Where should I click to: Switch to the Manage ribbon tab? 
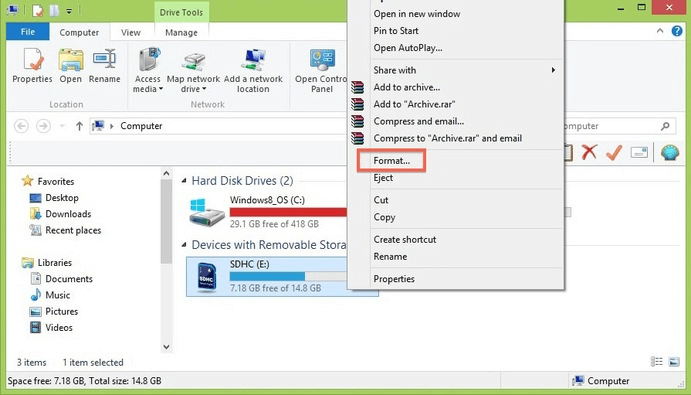[x=181, y=33]
